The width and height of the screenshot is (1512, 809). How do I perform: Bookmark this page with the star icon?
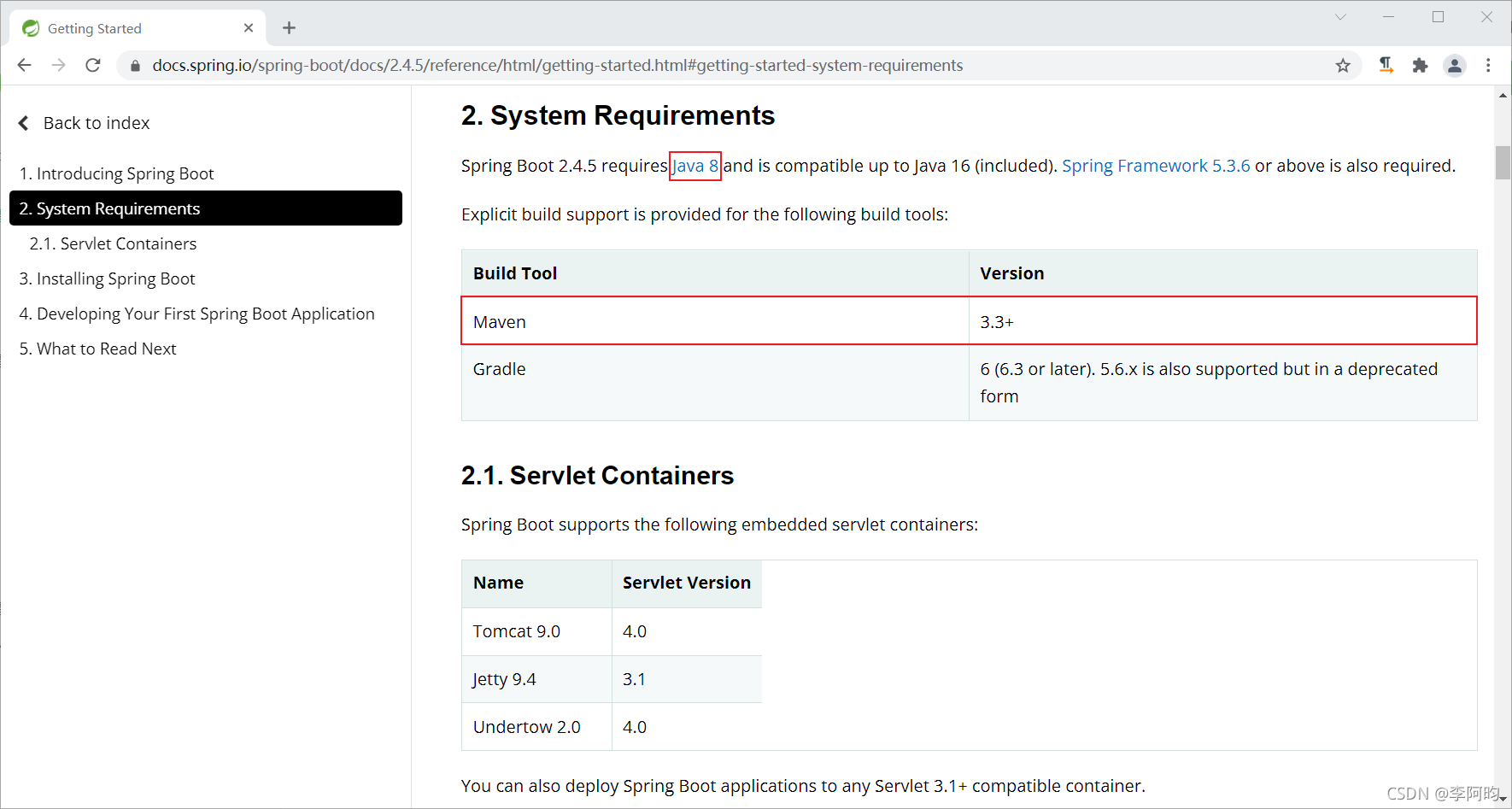[x=1343, y=65]
